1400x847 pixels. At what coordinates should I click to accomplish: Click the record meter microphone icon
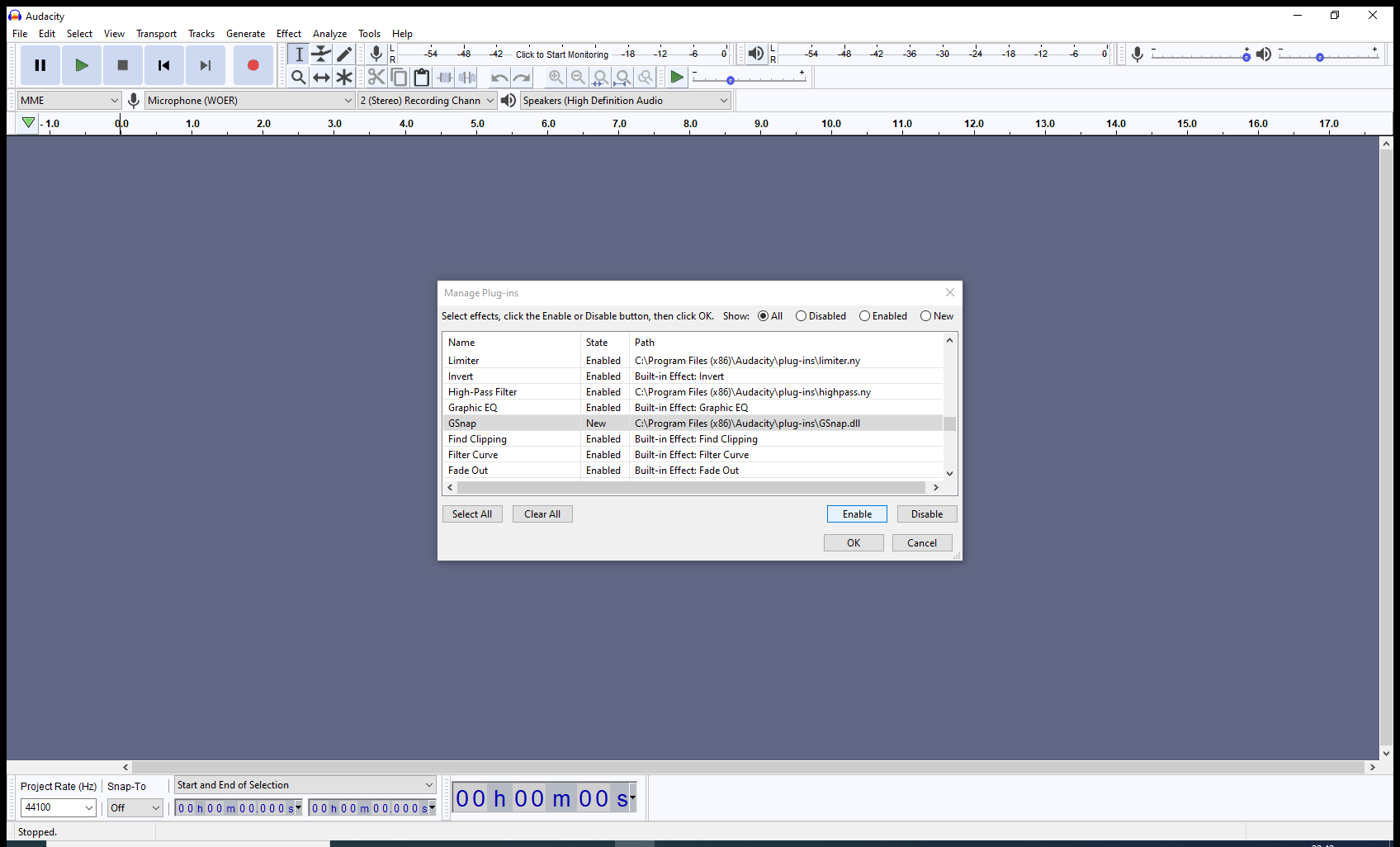(x=376, y=54)
